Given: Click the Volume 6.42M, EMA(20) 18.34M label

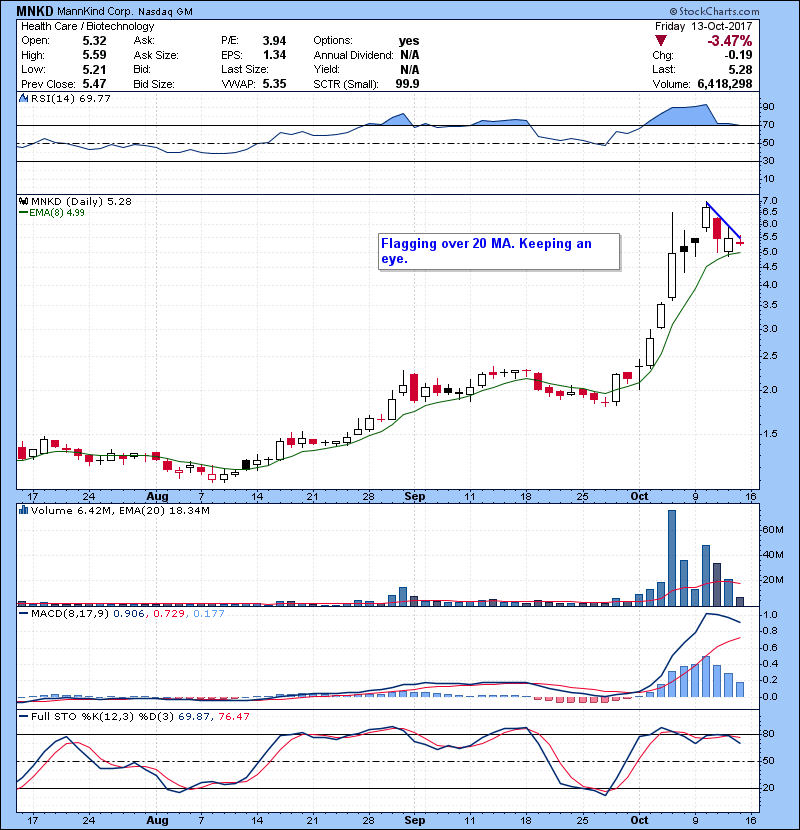Looking at the screenshot, I should [x=120, y=510].
